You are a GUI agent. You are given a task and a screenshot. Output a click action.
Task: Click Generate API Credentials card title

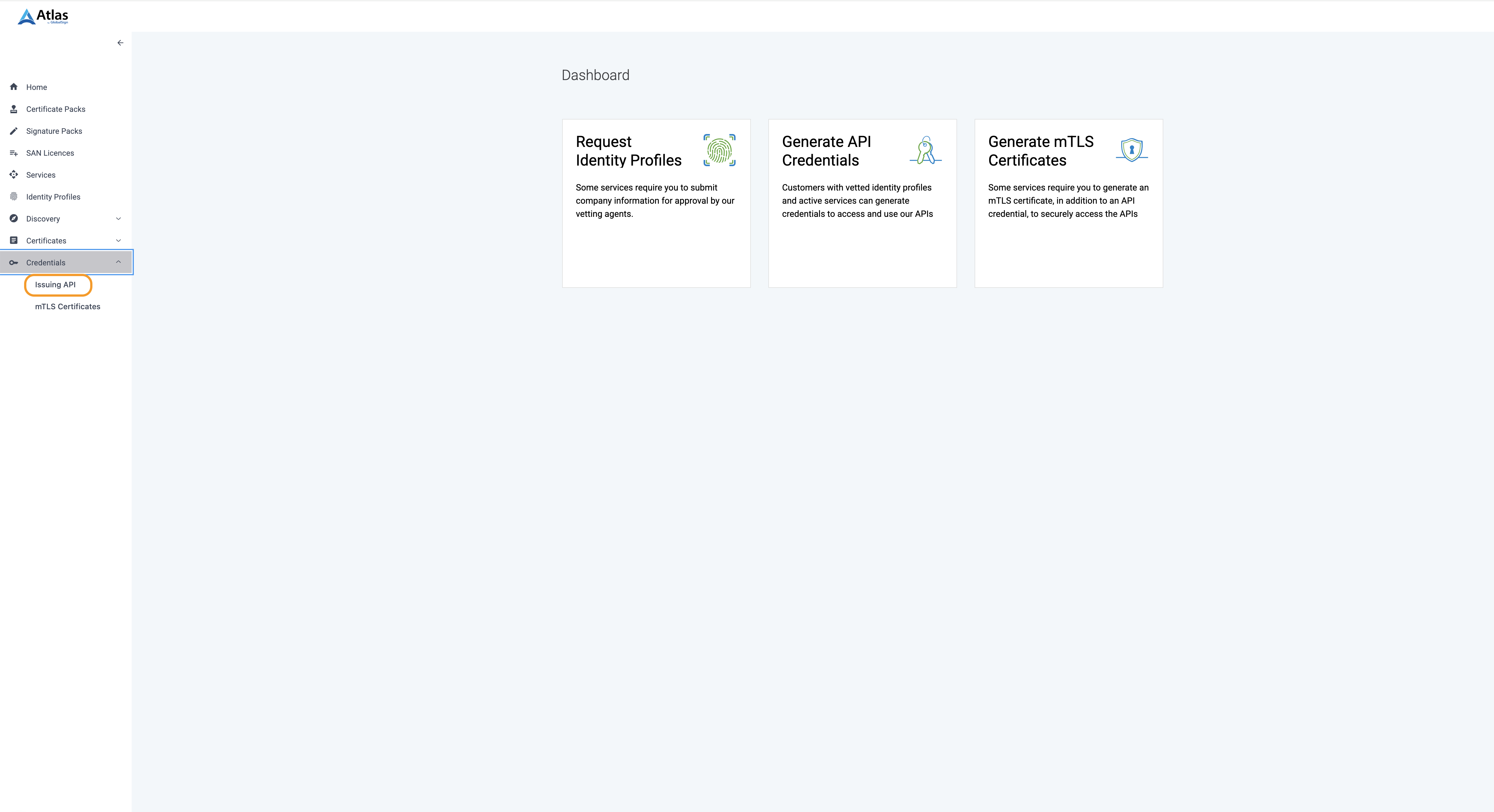click(x=827, y=151)
